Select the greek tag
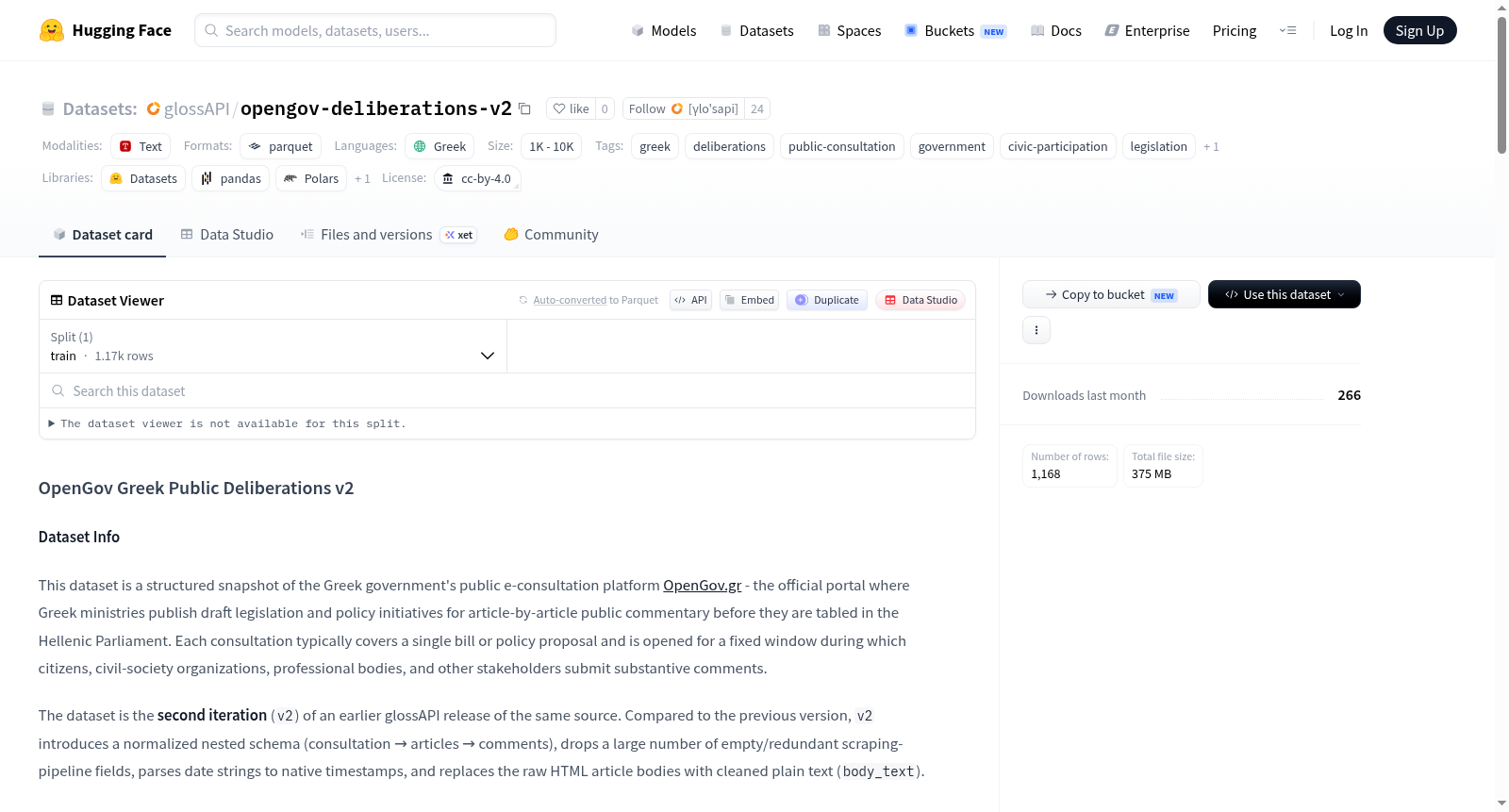The width and height of the screenshot is (1509, 812). [655, 146]
